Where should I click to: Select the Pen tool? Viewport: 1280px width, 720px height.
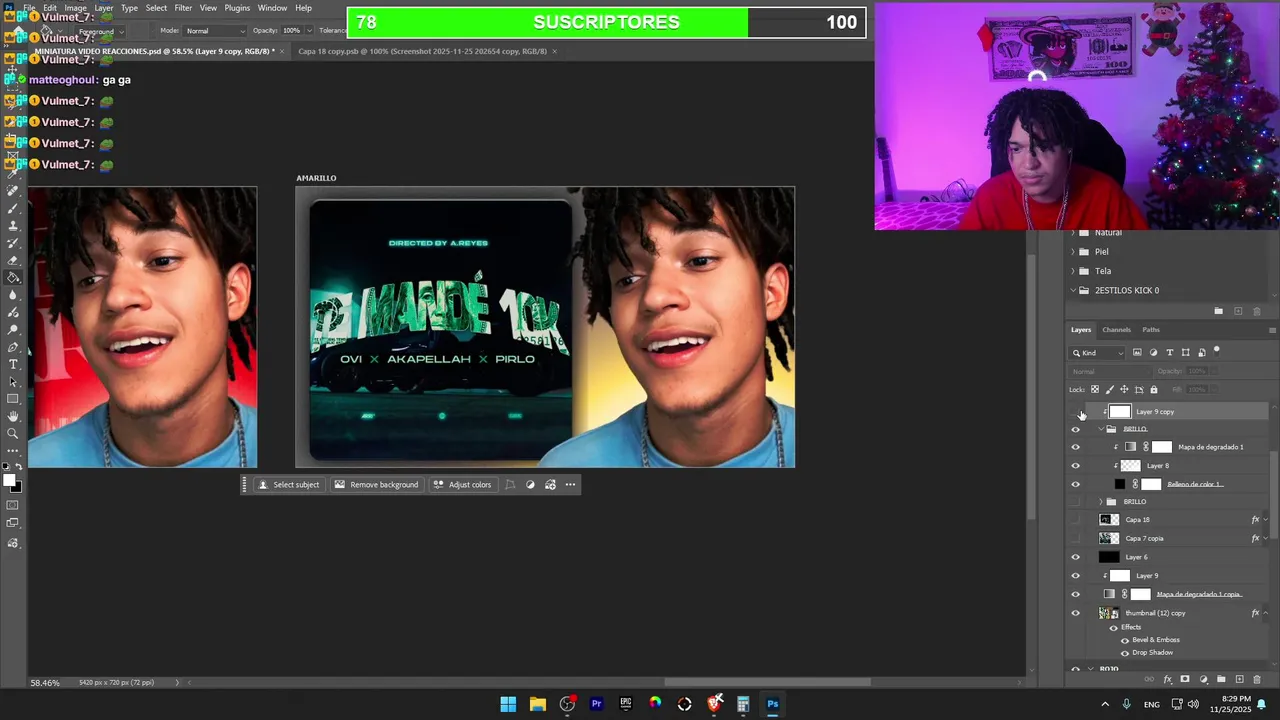13,347
